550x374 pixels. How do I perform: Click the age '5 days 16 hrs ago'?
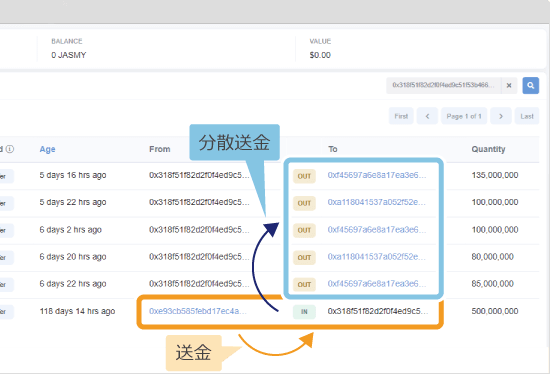coord(73,175)
